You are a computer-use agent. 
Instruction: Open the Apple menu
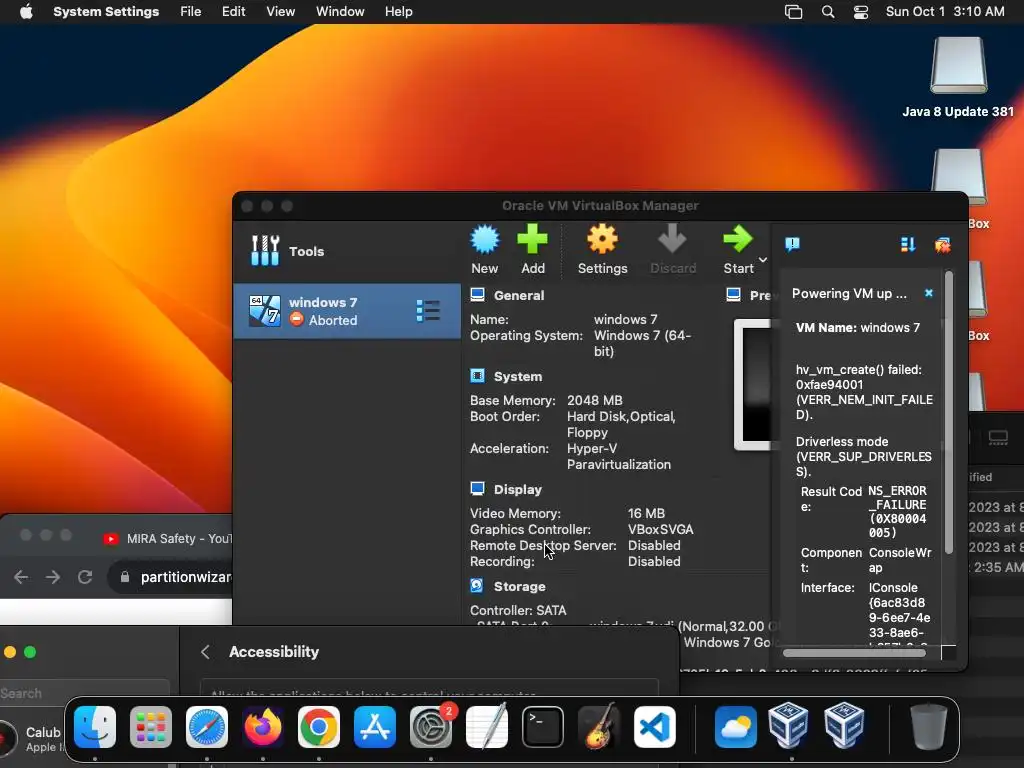tap(26, 11)
